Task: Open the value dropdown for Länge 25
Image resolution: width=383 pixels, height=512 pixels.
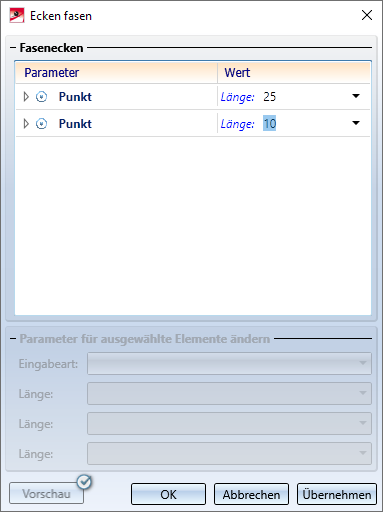Action: click(356, 96)
